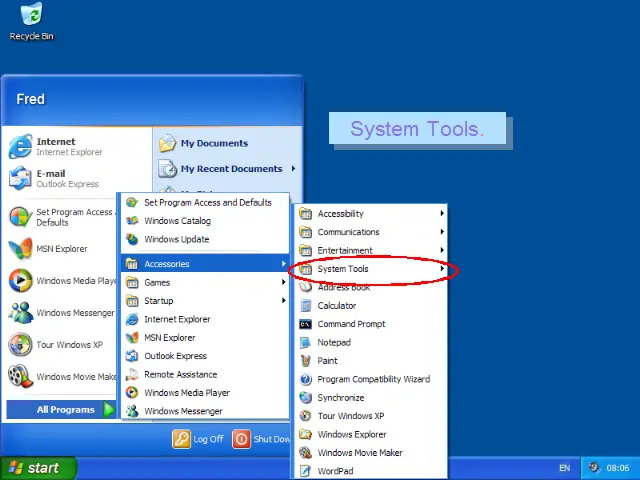Click the Program Compatibility Wizard icon

305,379
